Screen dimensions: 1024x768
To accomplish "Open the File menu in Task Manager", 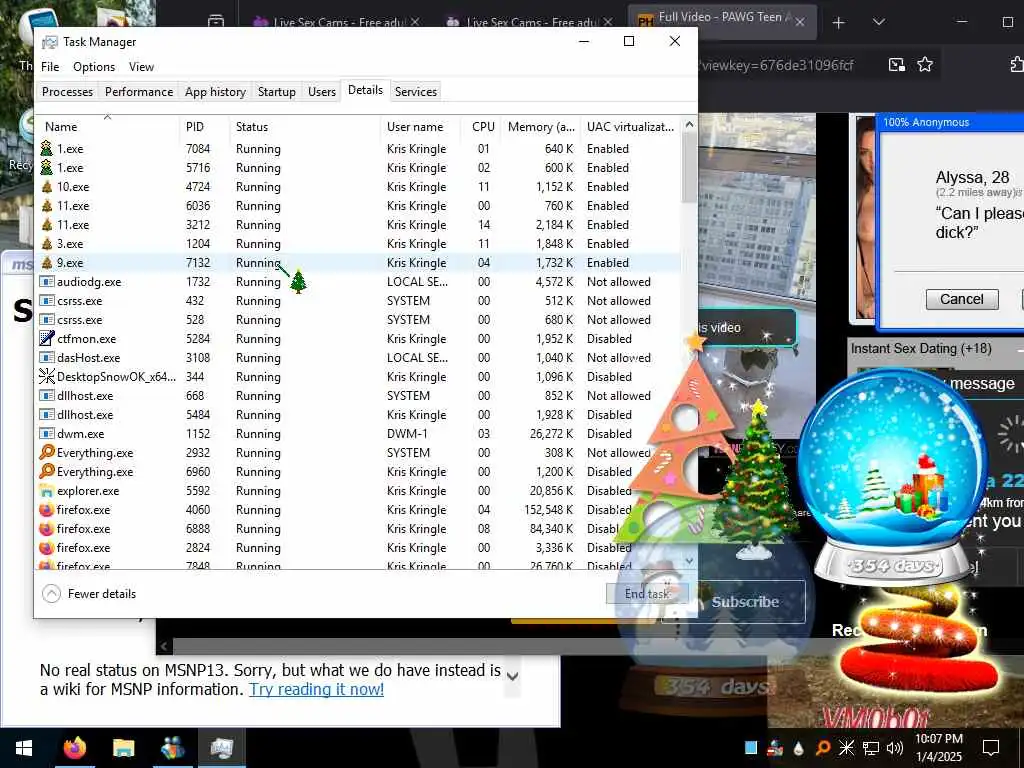I will 50,67.
